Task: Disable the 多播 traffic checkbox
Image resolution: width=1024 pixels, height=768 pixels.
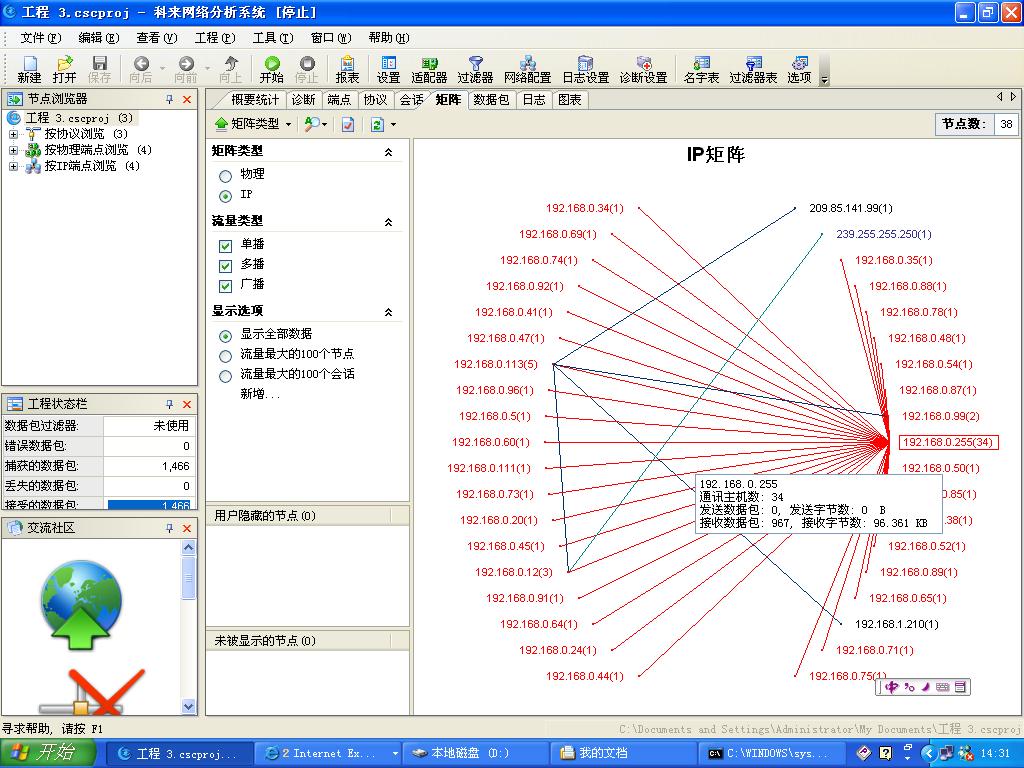Action: [x=225, y=265]
